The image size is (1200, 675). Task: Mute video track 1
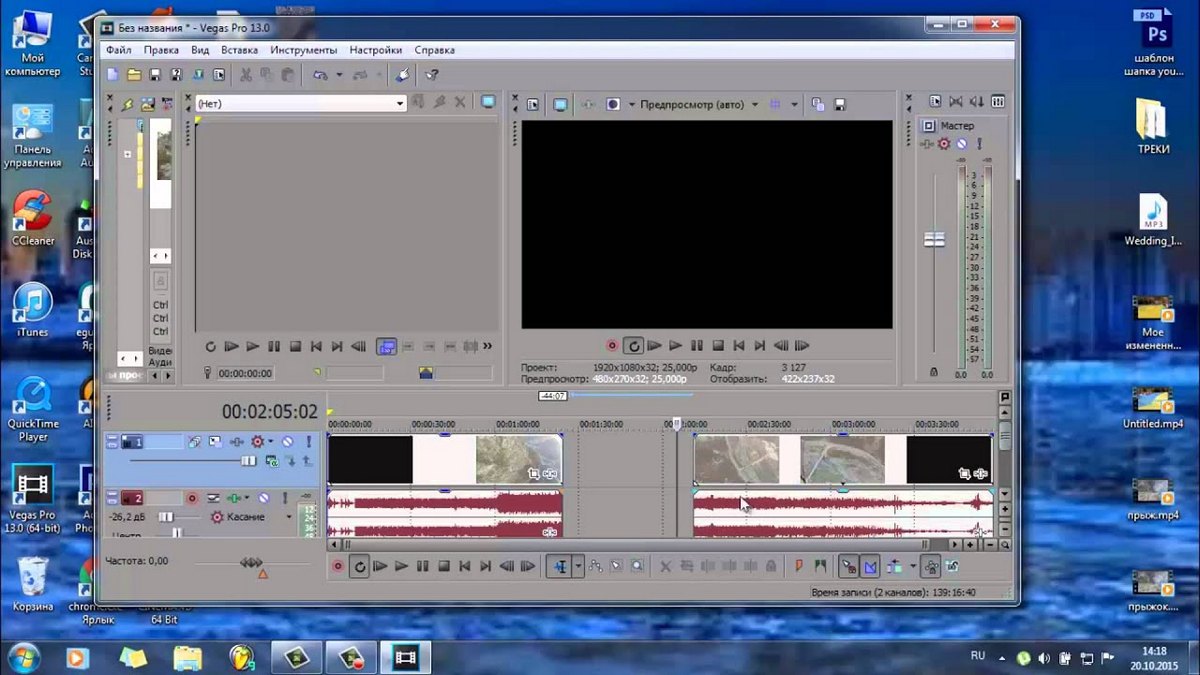[287, 441]
